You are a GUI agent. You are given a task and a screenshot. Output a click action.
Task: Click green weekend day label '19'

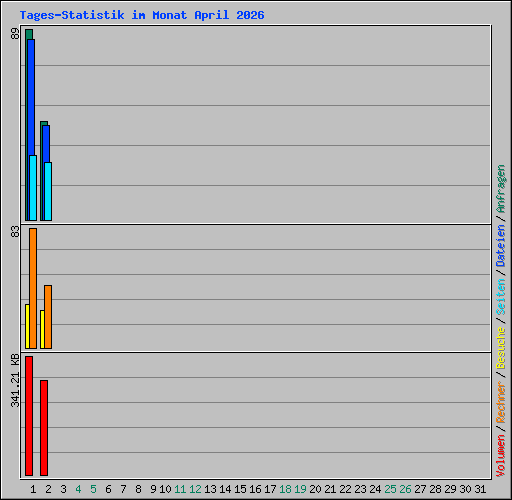click(300, 489)
